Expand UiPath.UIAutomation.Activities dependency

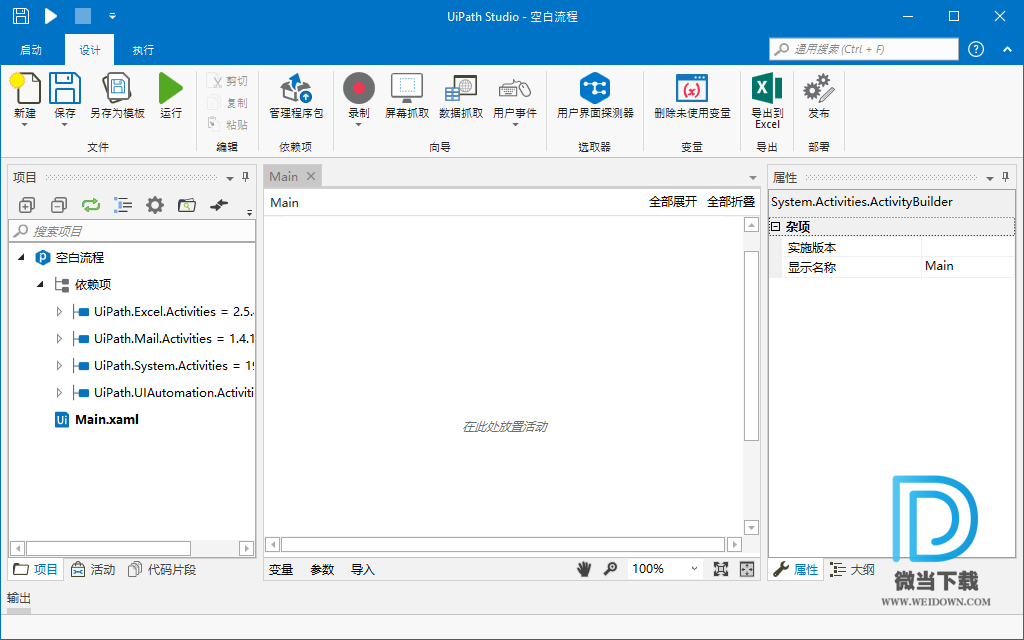click(59, 392)
